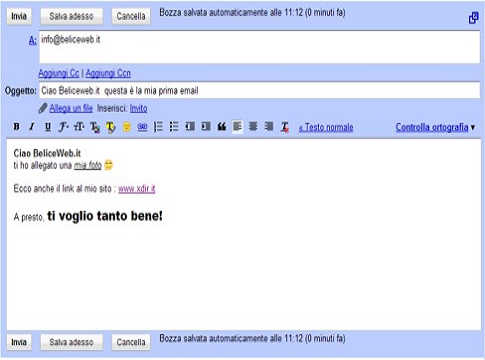Viewport: 485px width, 360px height.
Task: Decrease the indent
Action: [x=190, y=127]
